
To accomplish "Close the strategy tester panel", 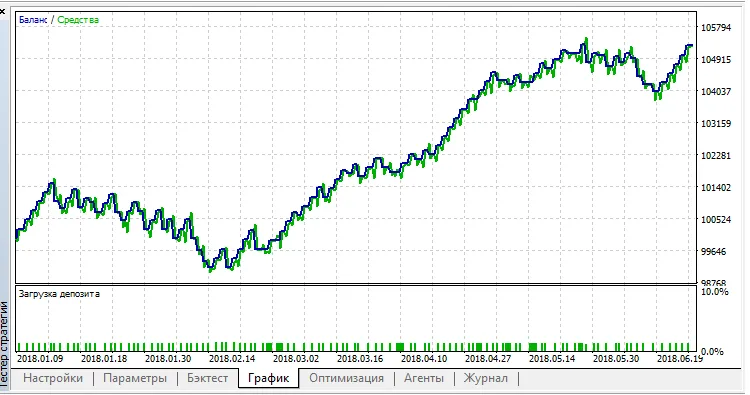I will [2, 11].
